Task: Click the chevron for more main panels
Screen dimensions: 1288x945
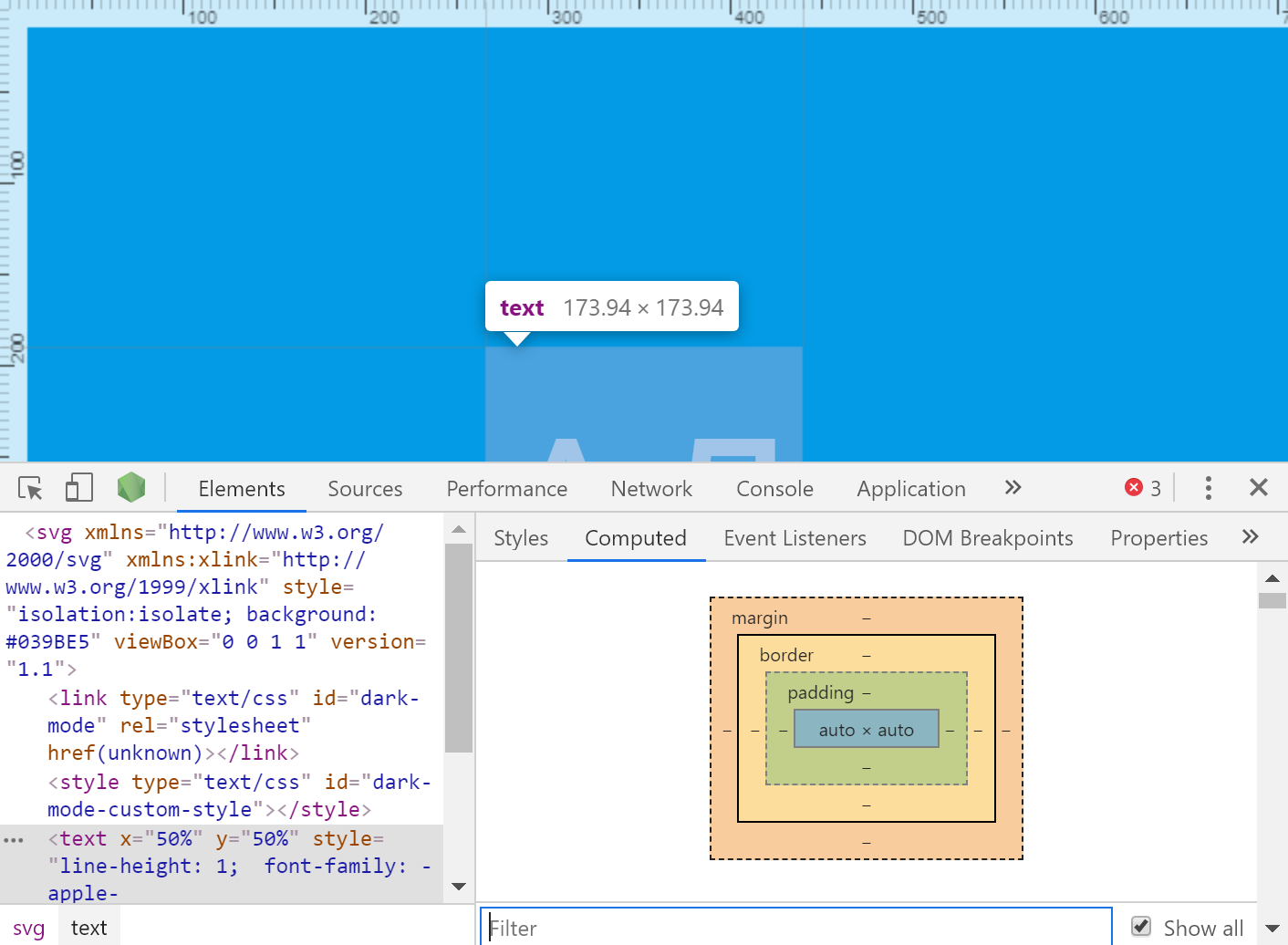Action: [x=1013, y=488]
